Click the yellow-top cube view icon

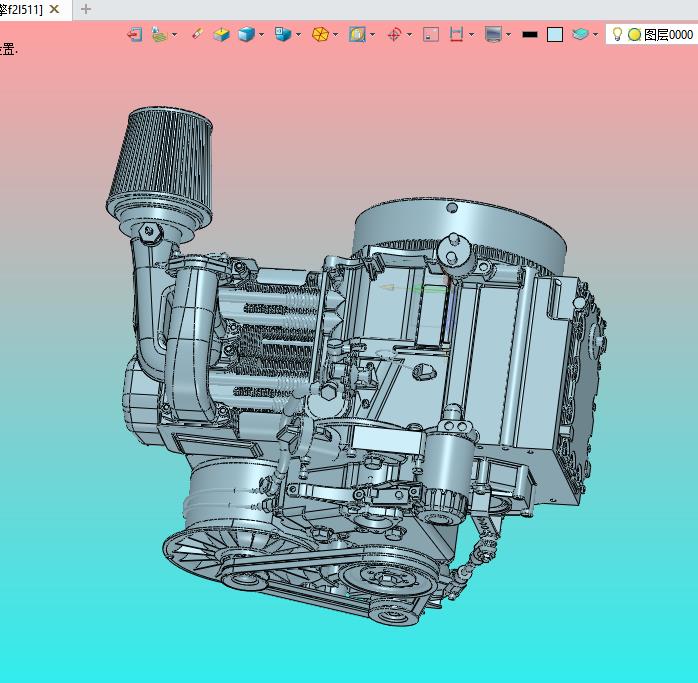(x=221, y=34)
